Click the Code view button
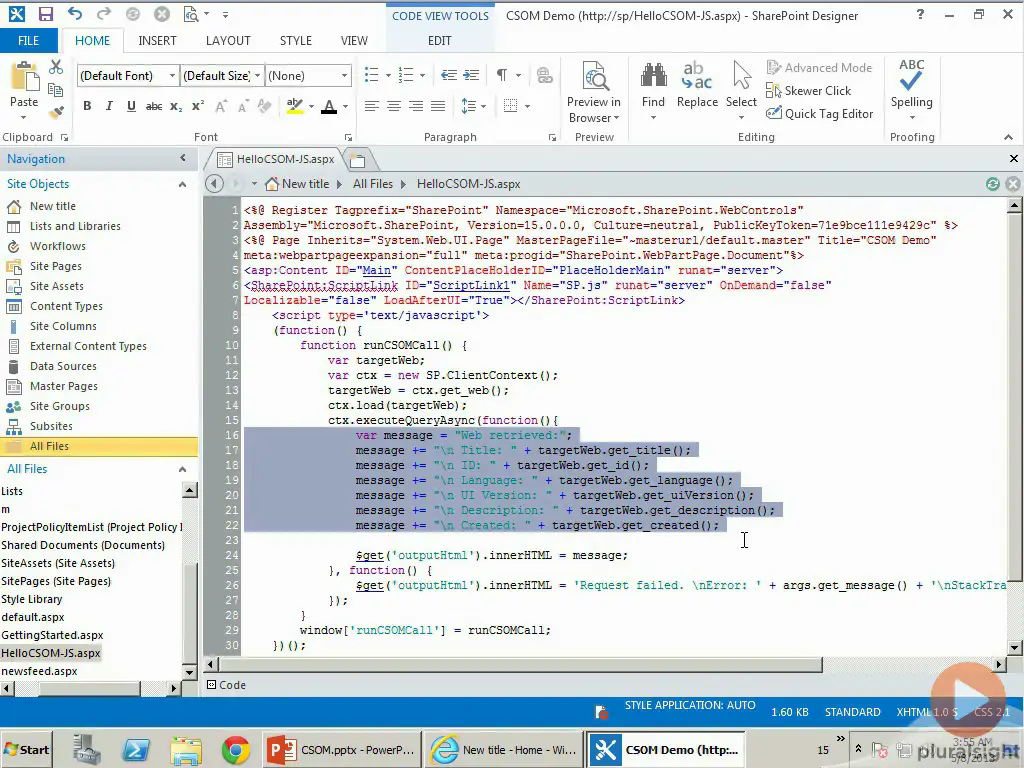This screenshot has height=768, width=1024. 227,685
